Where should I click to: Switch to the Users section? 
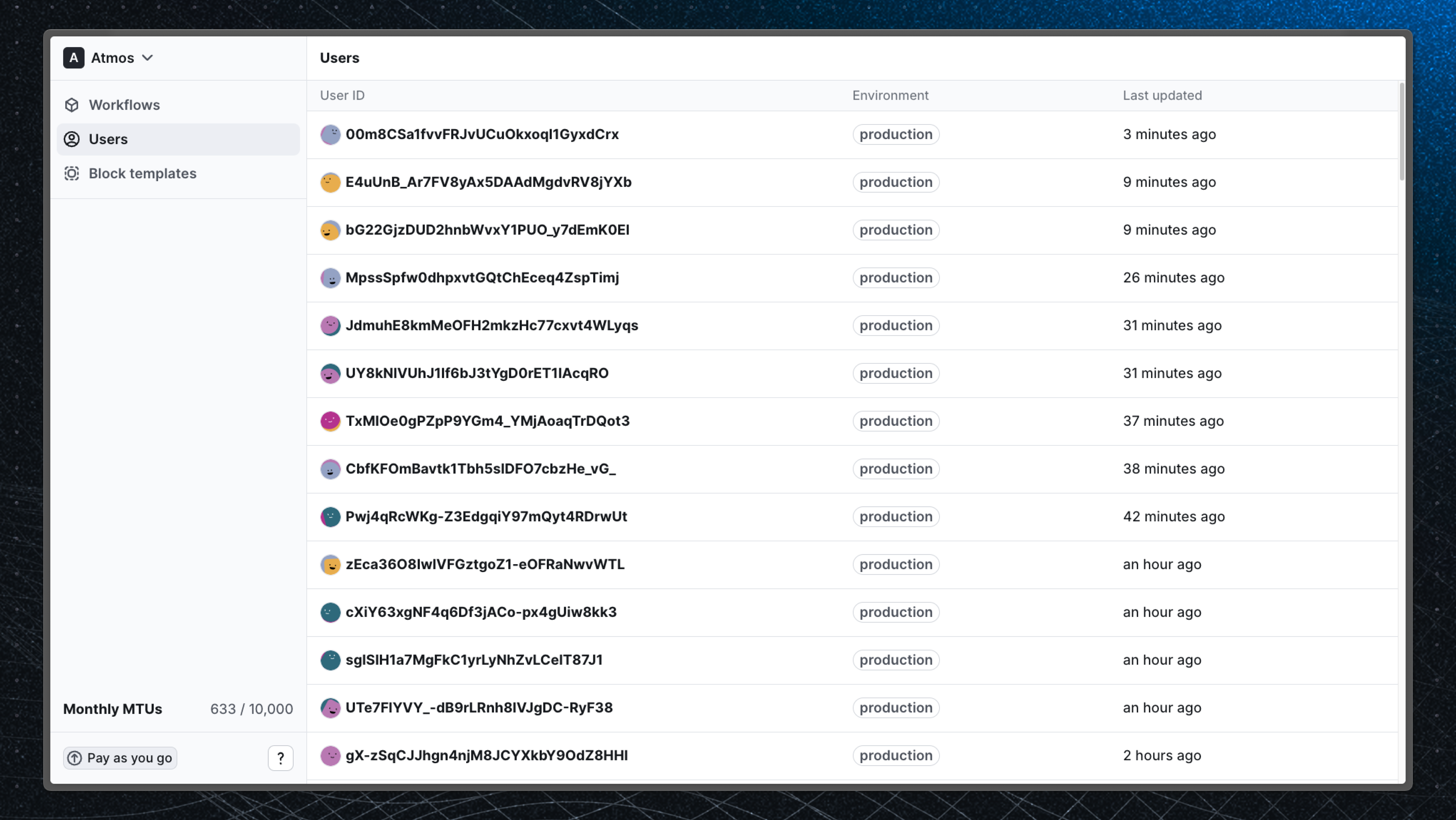pyautogui.click(x=108, y=139)
